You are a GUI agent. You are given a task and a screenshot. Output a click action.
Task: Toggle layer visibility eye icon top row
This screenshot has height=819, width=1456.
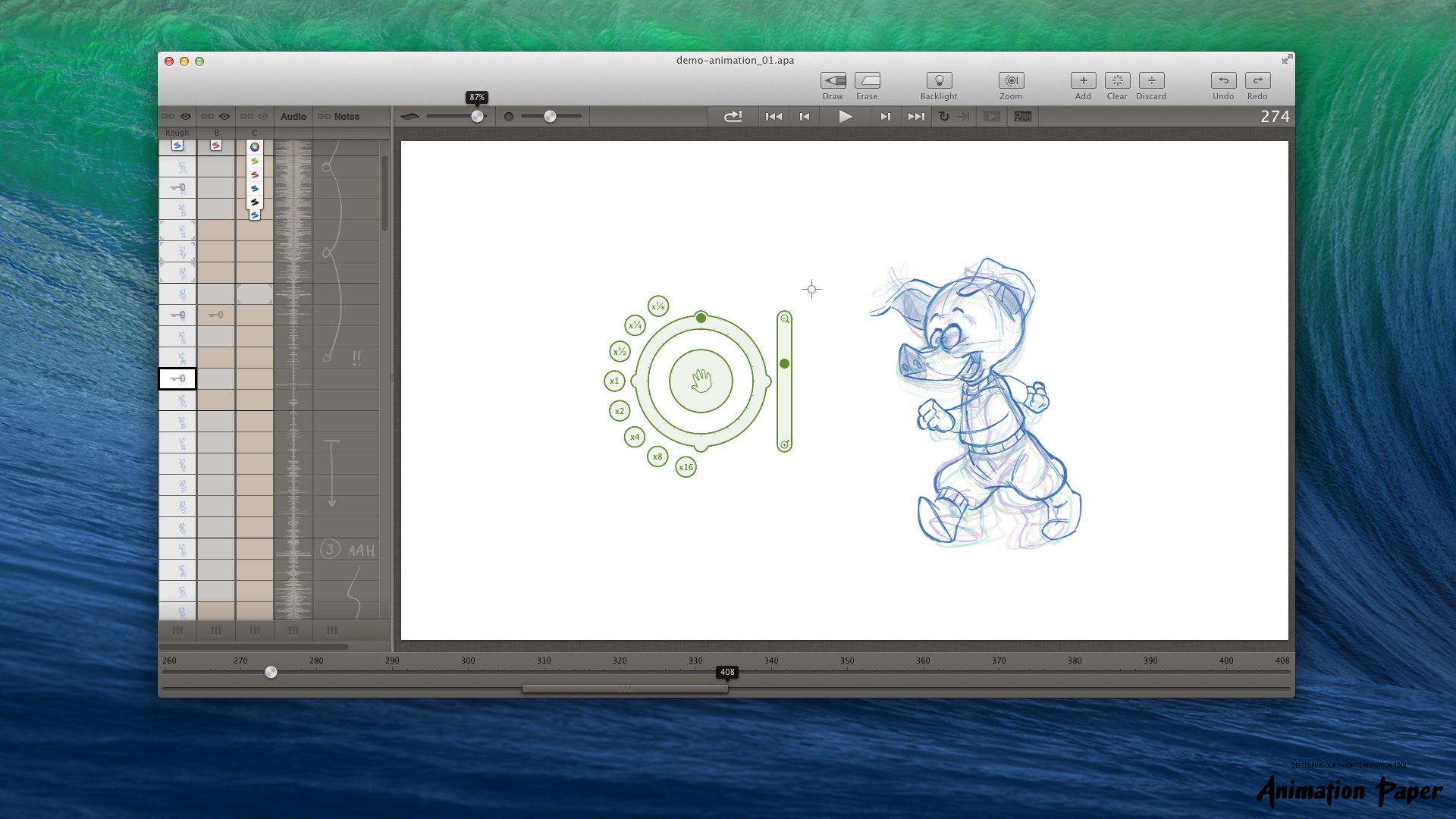(186, 116)
